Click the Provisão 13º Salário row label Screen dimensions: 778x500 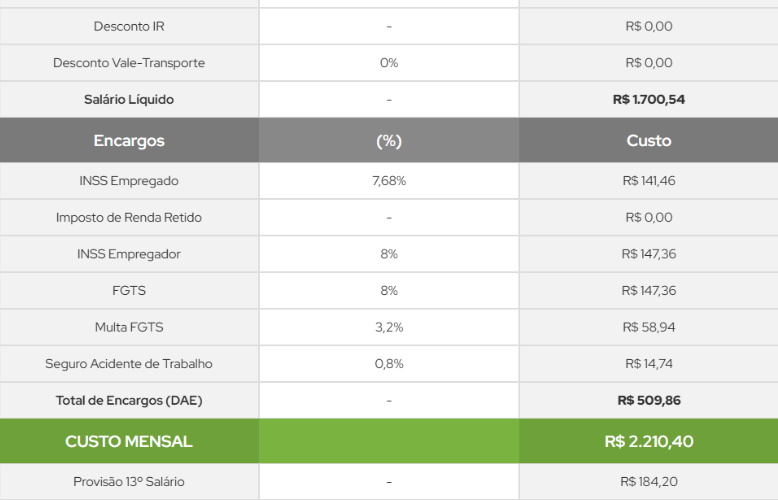click(x=129, y=482)
